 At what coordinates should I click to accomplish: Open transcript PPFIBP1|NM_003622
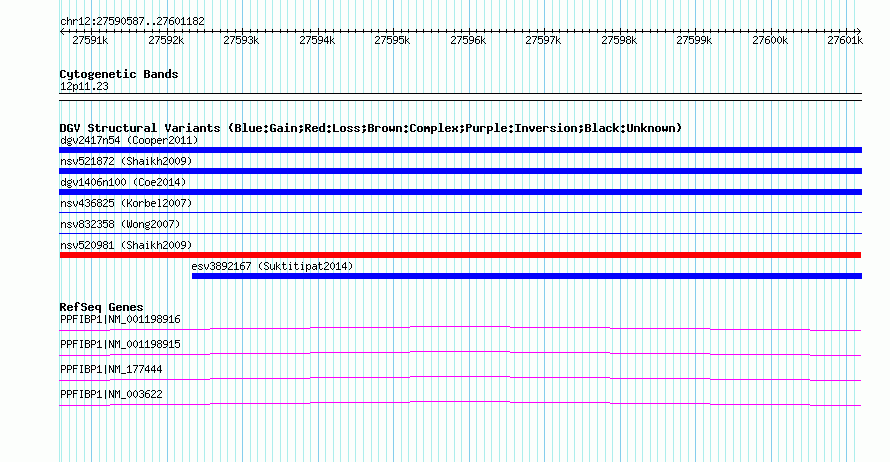[x=111, y=394]
